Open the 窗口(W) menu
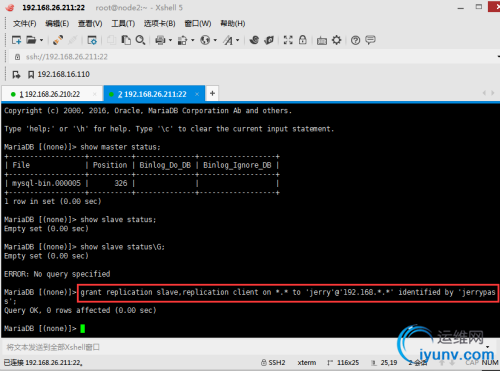 click(198, 23)
